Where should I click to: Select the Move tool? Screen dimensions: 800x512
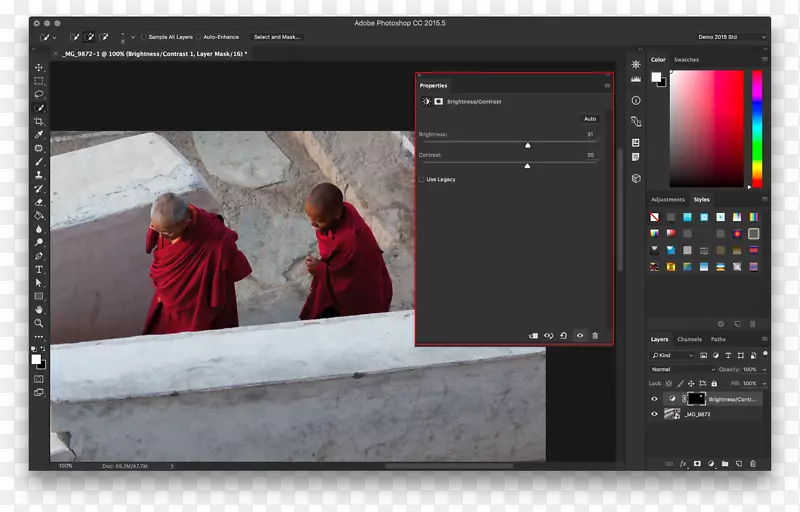(x=39, y=68)
